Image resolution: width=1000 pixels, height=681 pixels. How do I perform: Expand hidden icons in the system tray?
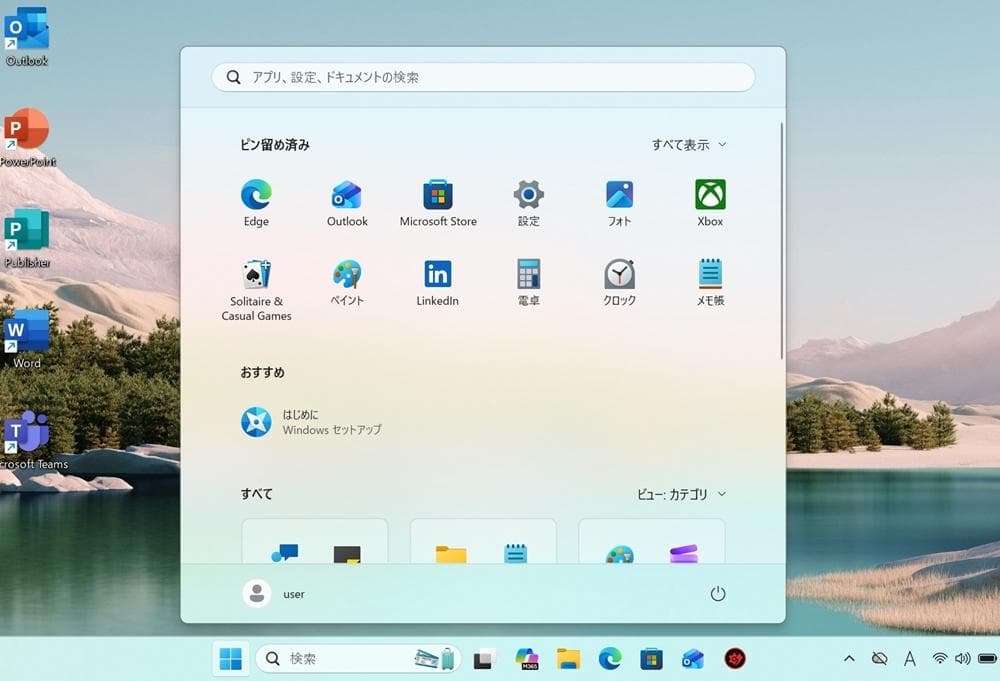pos(849,659)
